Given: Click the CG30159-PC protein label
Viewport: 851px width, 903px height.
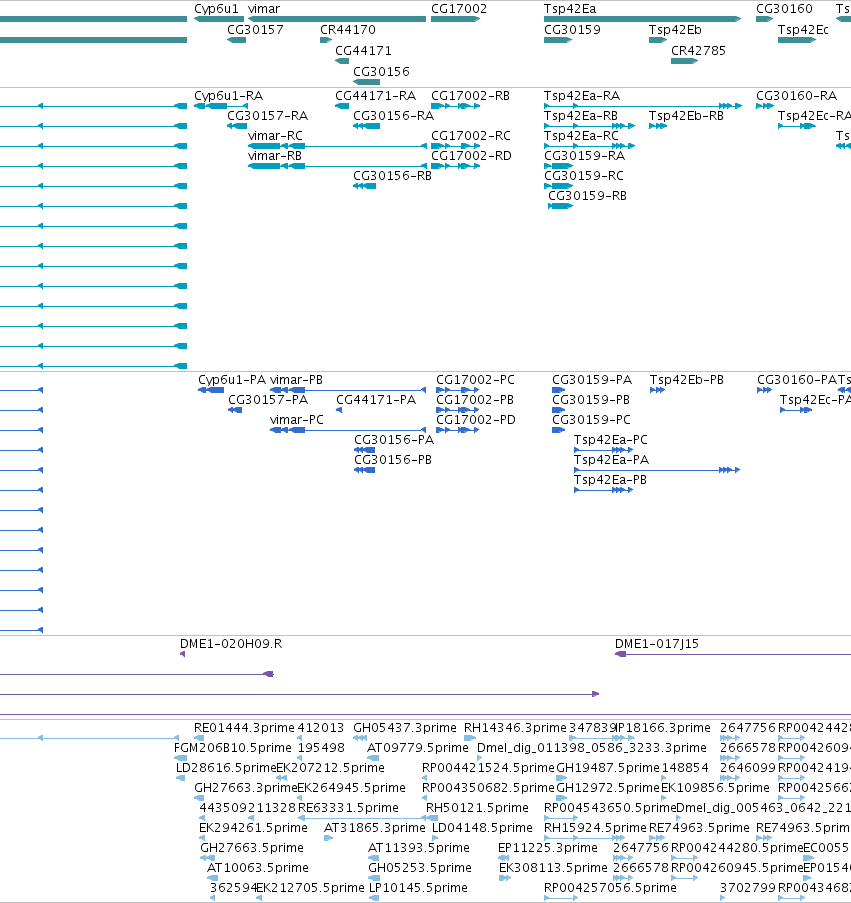Looking at the screenshot, I should click(x=591, y=420).
